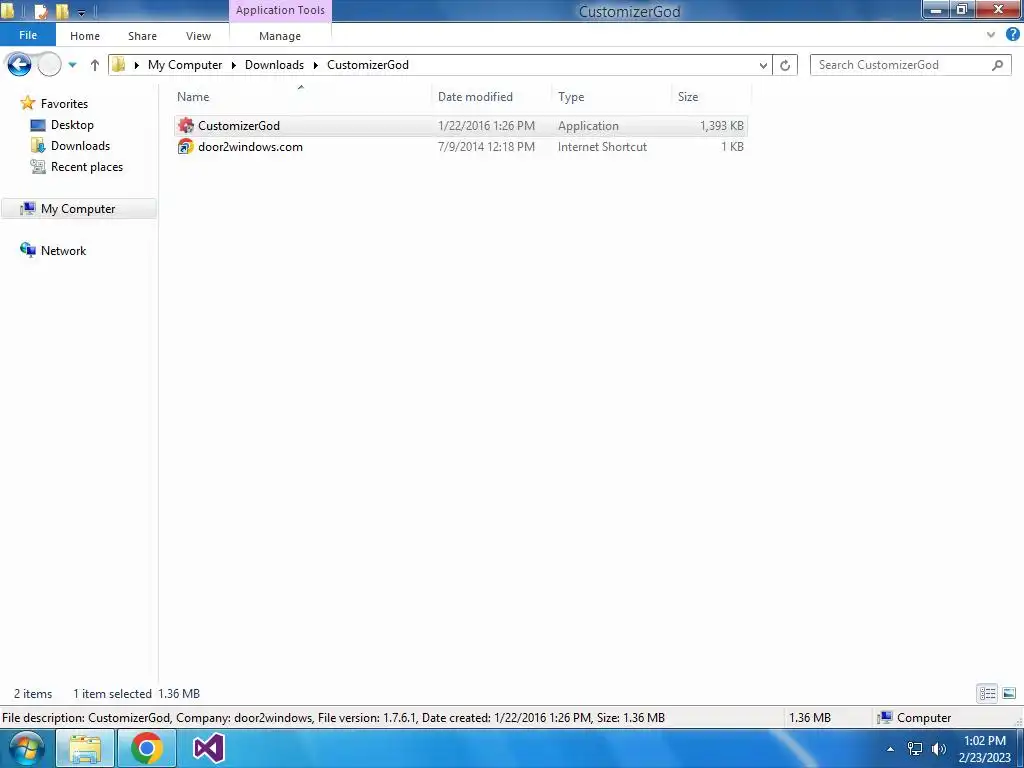Select Network in the navigation pane

tap(63, 250)
